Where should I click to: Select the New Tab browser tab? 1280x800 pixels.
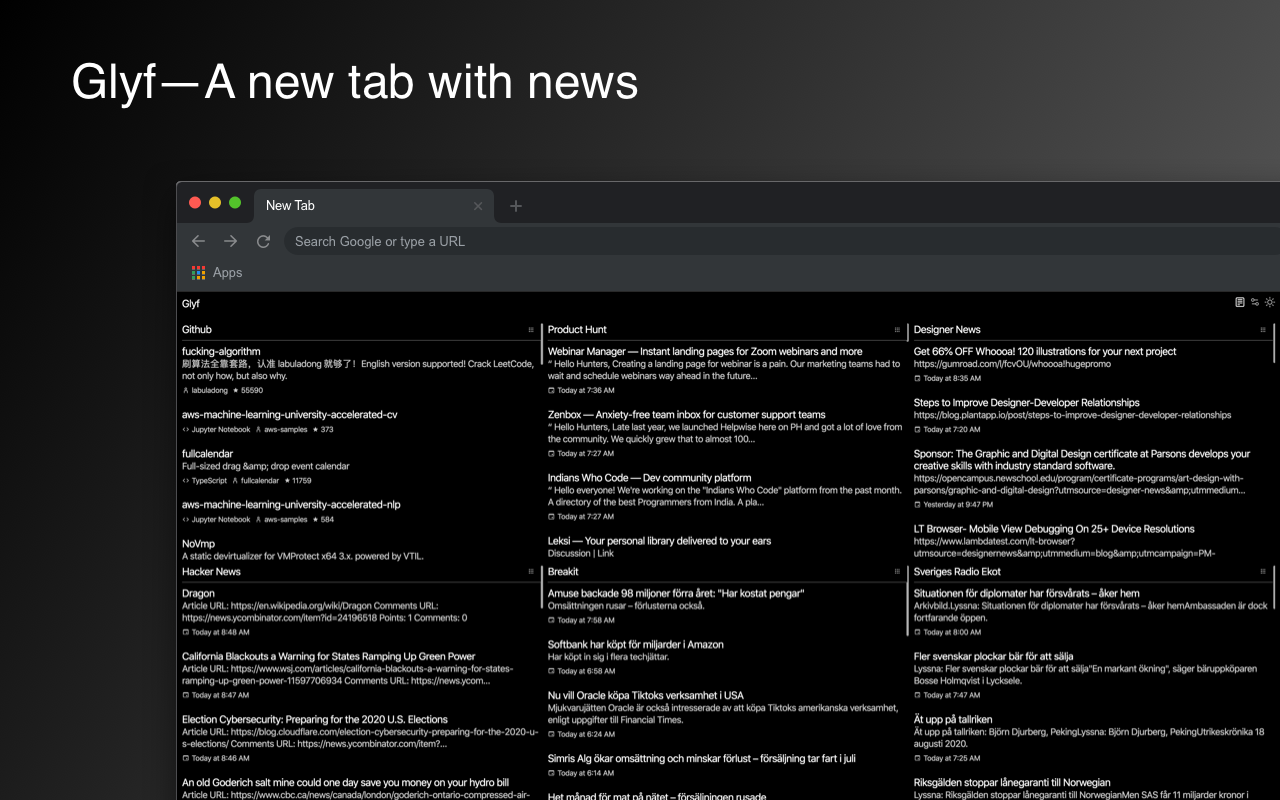coord(374,206)
